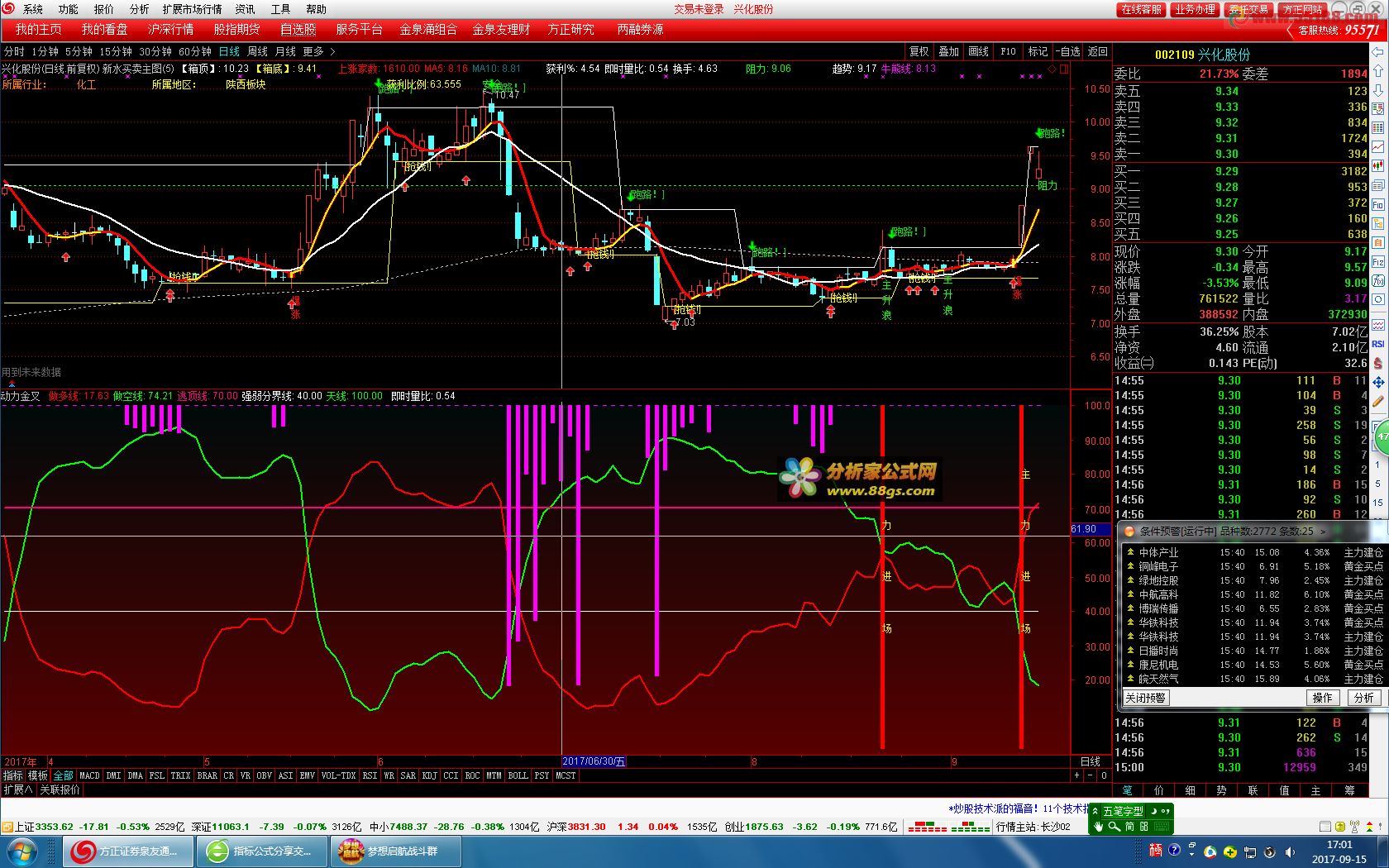This screenshot has height=868, width=1389.
Task: Switch chart period to 5分钟
Action: coord(79,51)
